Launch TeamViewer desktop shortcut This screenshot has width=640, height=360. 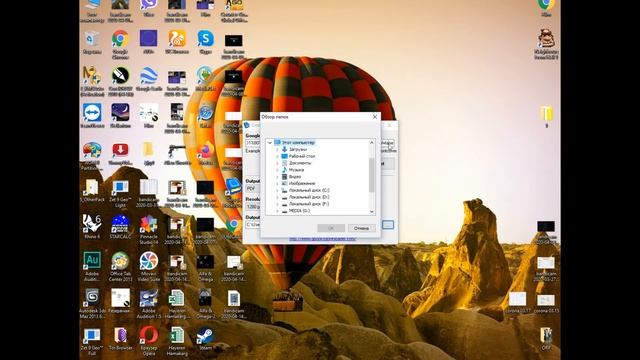tap(92, 116)
